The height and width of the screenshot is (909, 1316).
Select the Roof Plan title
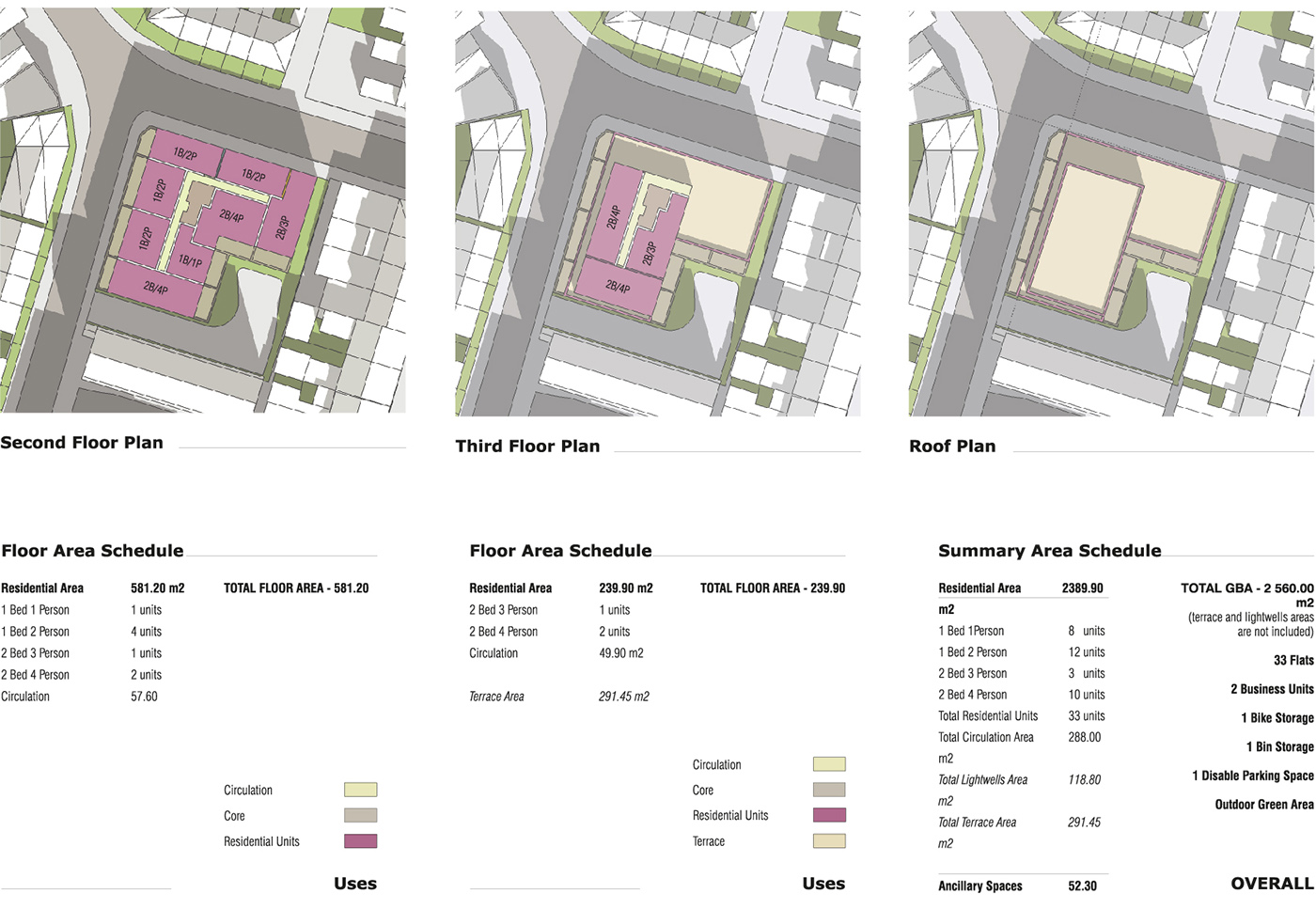pos(952,447)
